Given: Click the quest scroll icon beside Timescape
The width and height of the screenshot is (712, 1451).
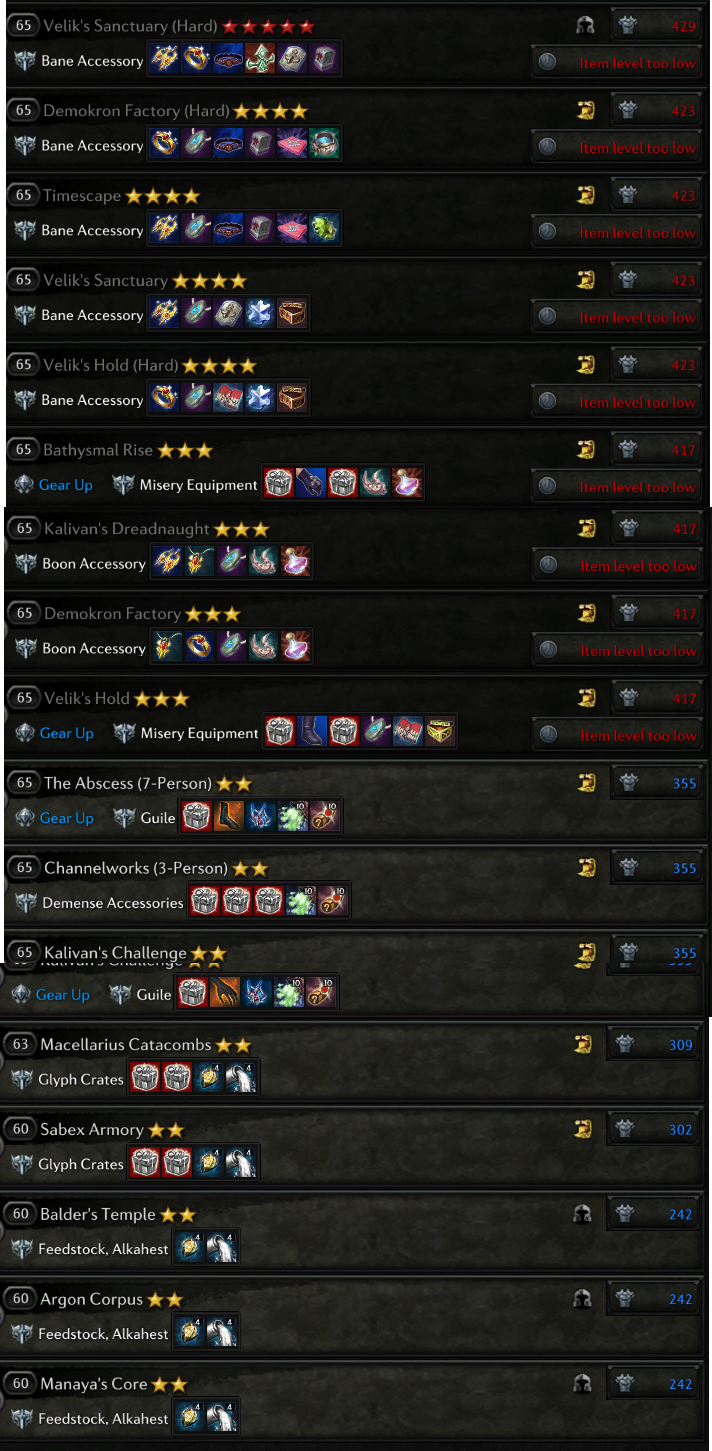Looking at the screenshot, I should 586,196.
